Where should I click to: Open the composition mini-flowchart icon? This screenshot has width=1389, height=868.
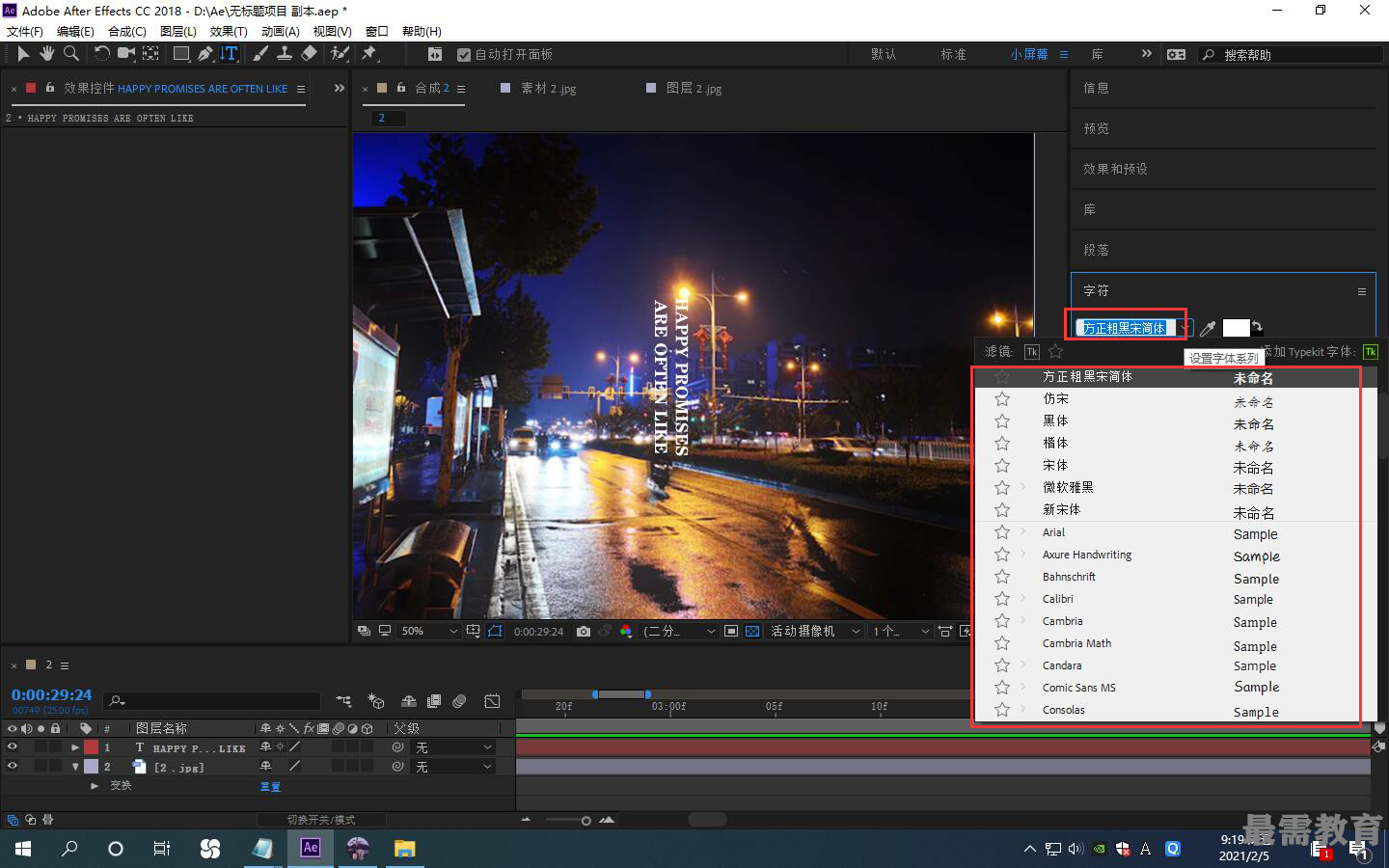coord(343,701)
